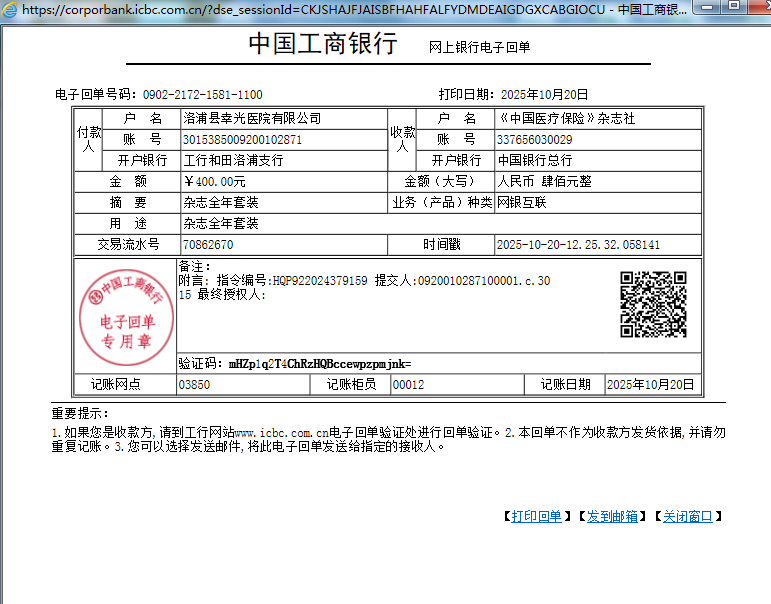This screenshot has height=604, width=771.
Task: Click the payer name 洛浦县幸光医院有限公司
Action: click(252, 118)
